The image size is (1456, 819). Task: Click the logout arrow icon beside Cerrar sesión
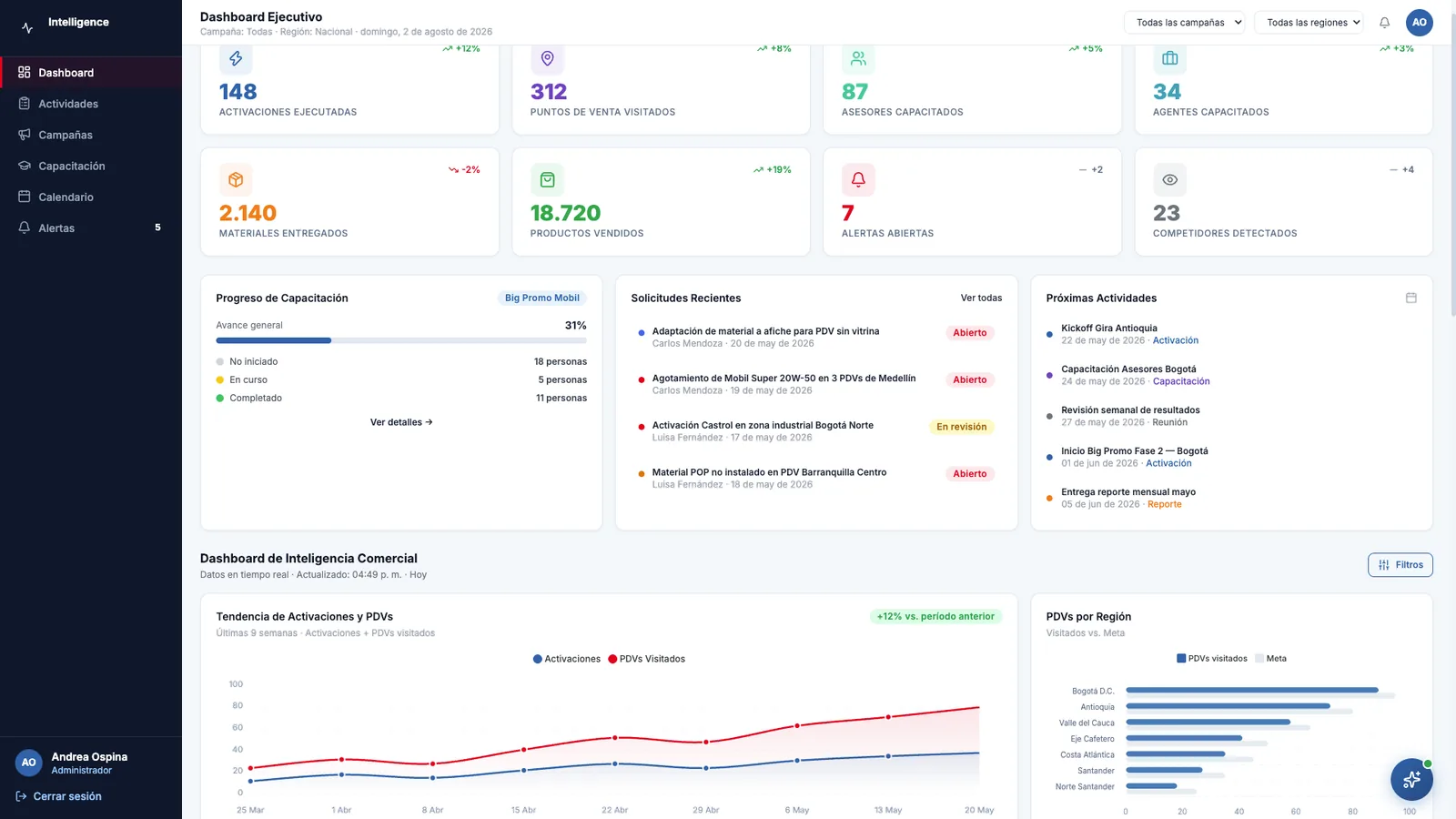click(x=21, y=796)
